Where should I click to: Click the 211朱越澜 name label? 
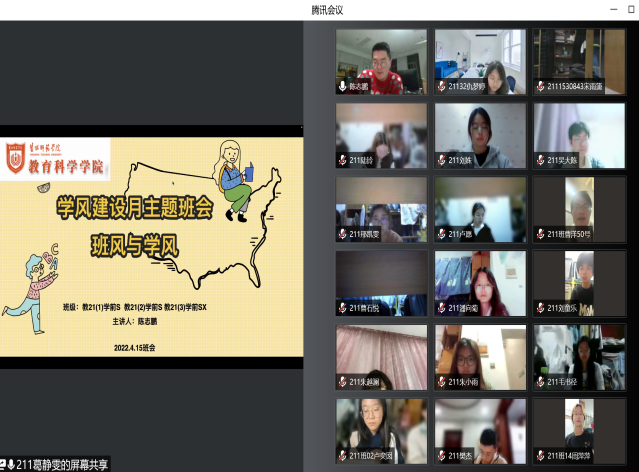365,382
